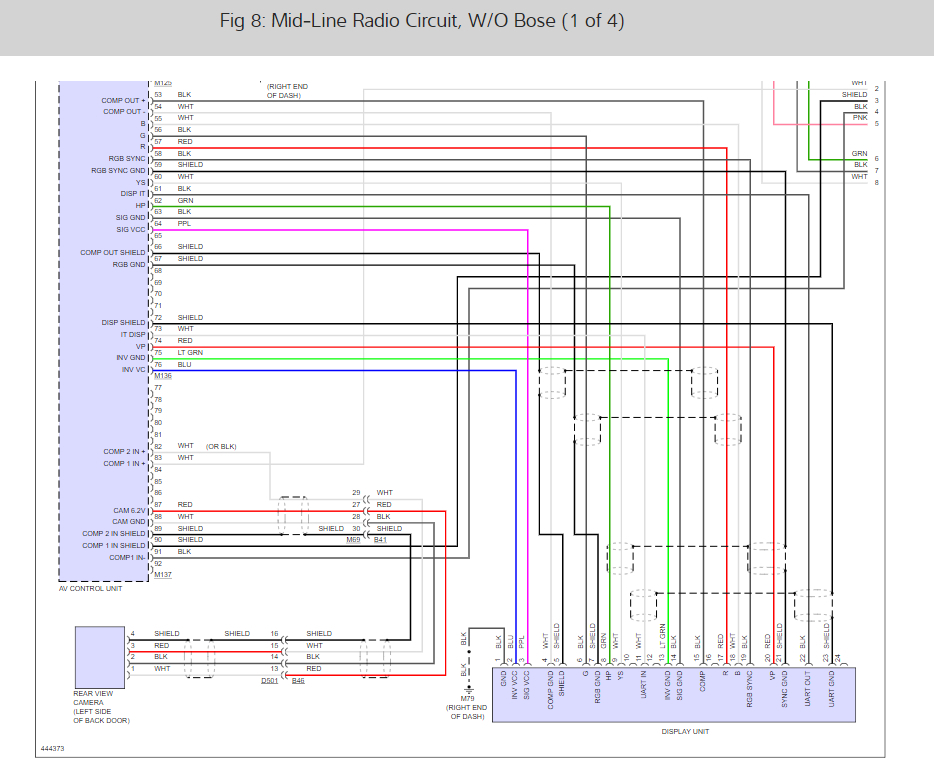Select the COMP OUT - pin label
The width and height of the screenshot is (934, 783).
point(124,111)
